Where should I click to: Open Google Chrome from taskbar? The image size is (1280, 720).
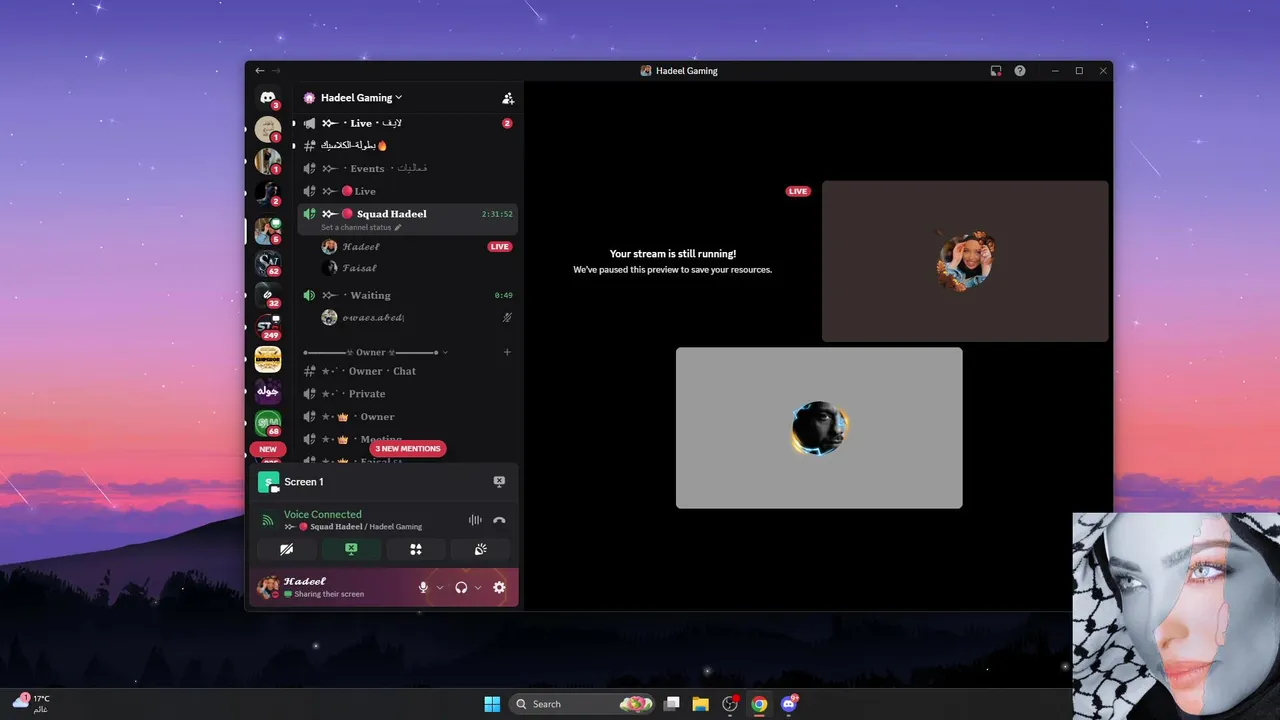click(x=759, y=704)
